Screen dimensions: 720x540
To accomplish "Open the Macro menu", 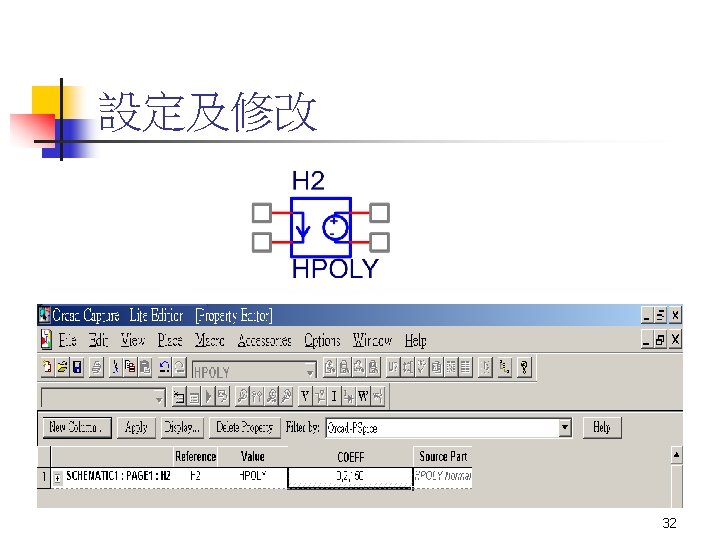I will 209,340.
